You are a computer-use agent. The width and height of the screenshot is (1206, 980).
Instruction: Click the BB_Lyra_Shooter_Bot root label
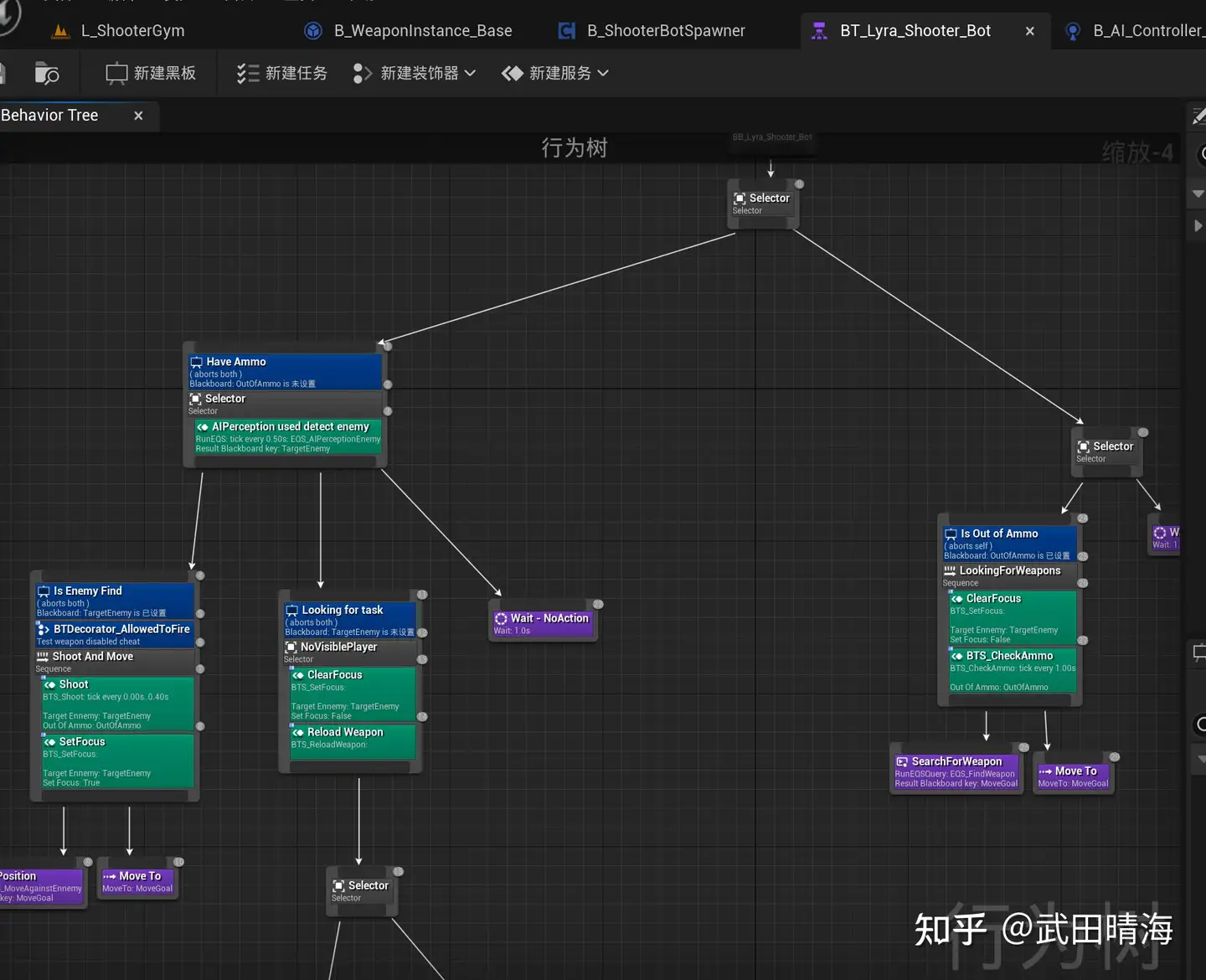click(x=771, y=137)
